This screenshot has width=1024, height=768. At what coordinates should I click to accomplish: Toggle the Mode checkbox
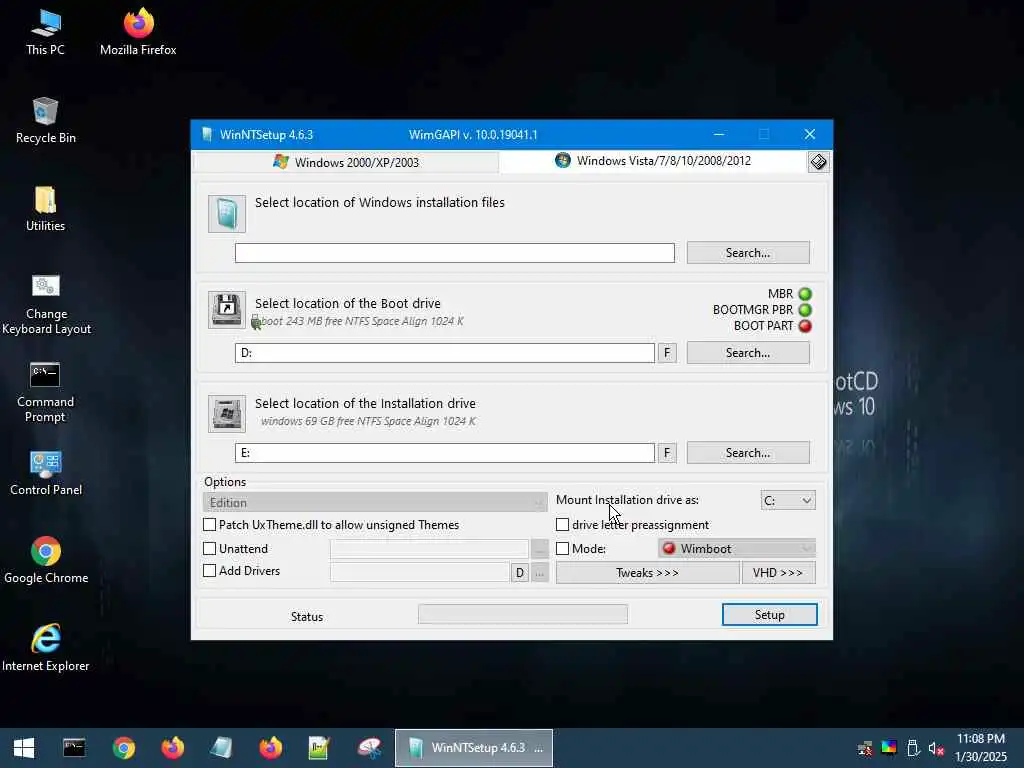click(562, 549)
